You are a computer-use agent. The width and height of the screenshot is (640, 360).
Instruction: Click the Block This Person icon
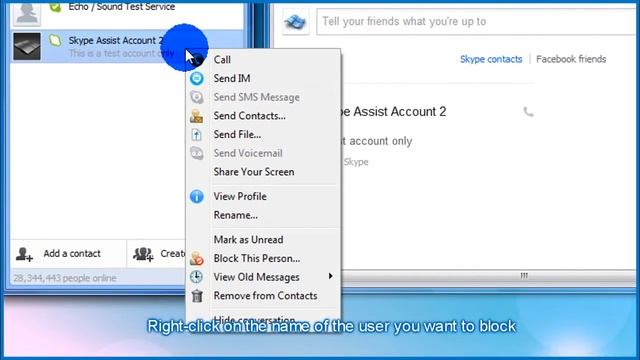point(197,258)
